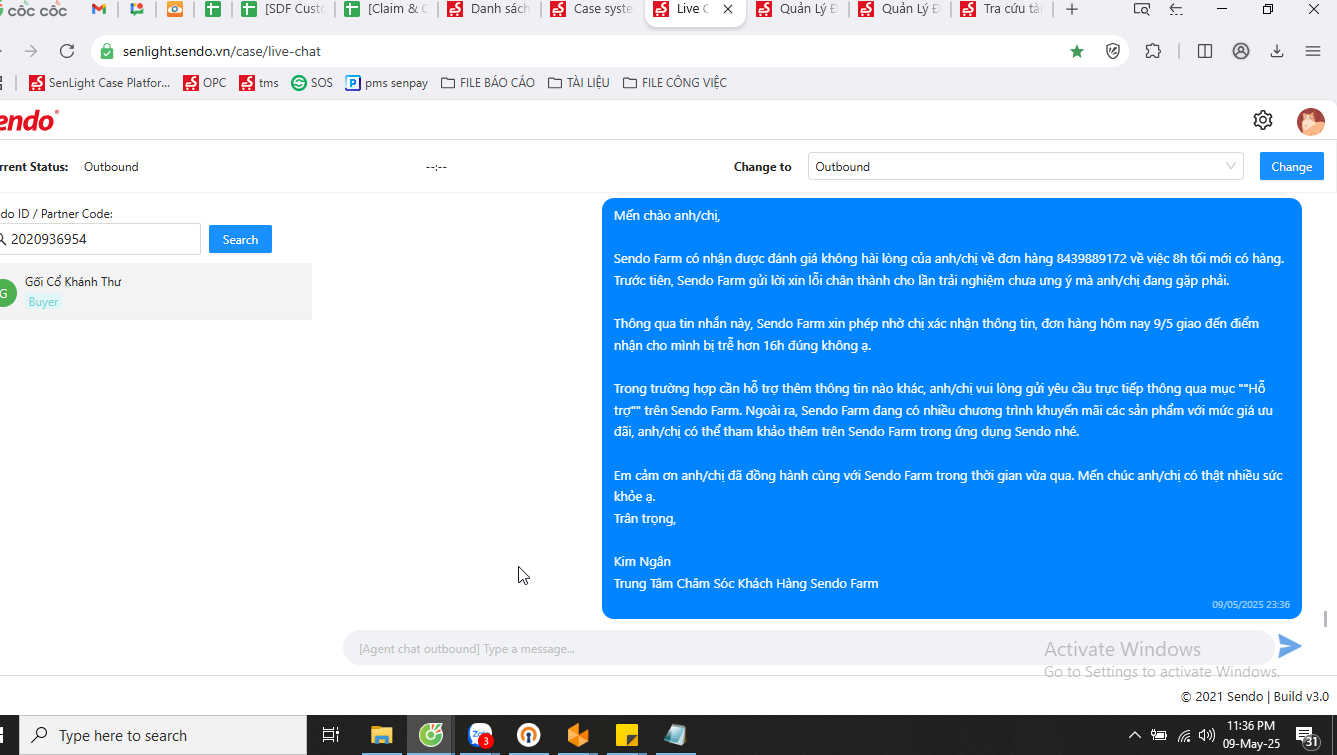1337x755 pixels.
Task: Click the chat scrollbar thumb
Action: (1326, 619)
